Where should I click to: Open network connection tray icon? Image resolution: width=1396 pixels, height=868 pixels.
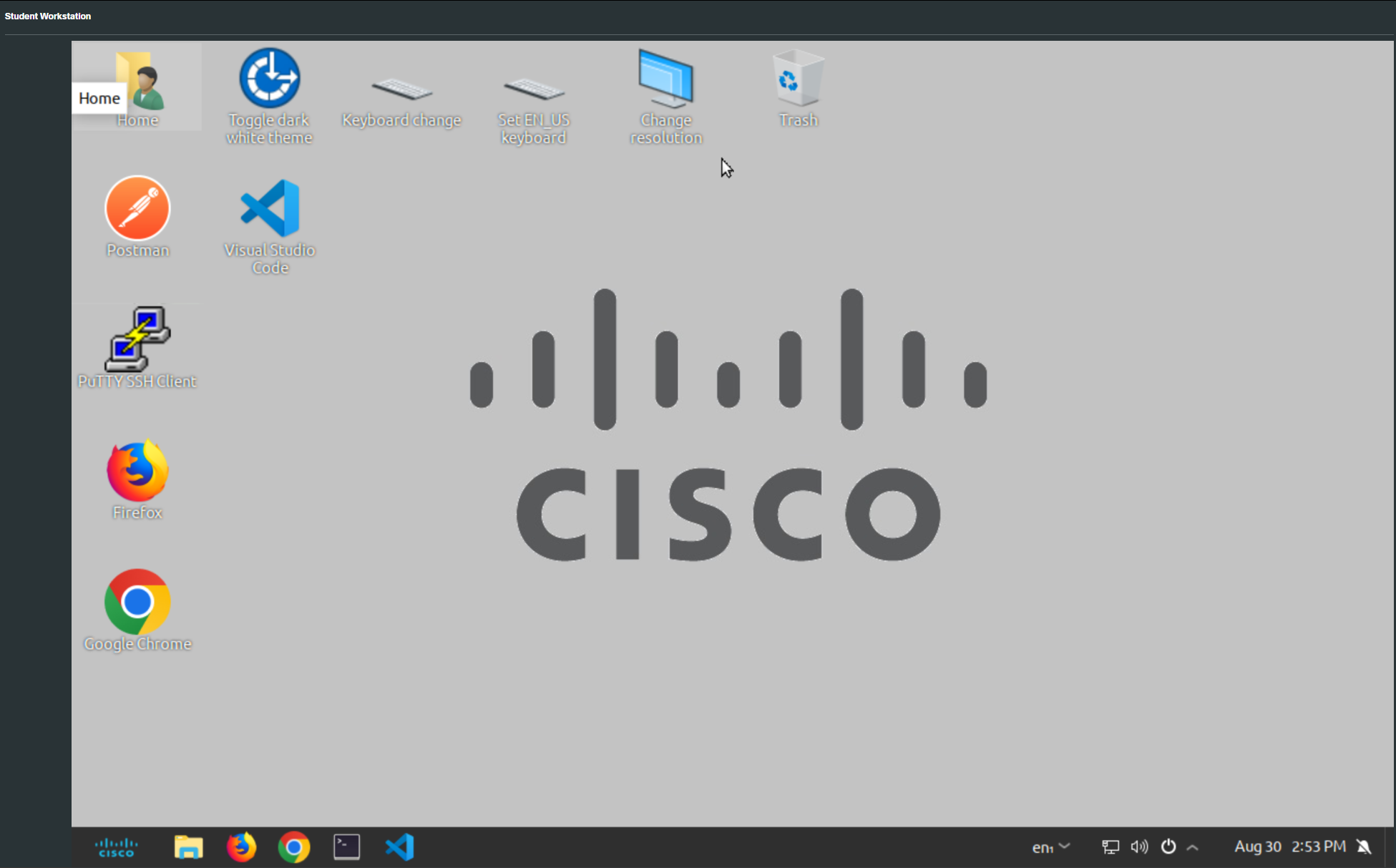[1110, 847]
